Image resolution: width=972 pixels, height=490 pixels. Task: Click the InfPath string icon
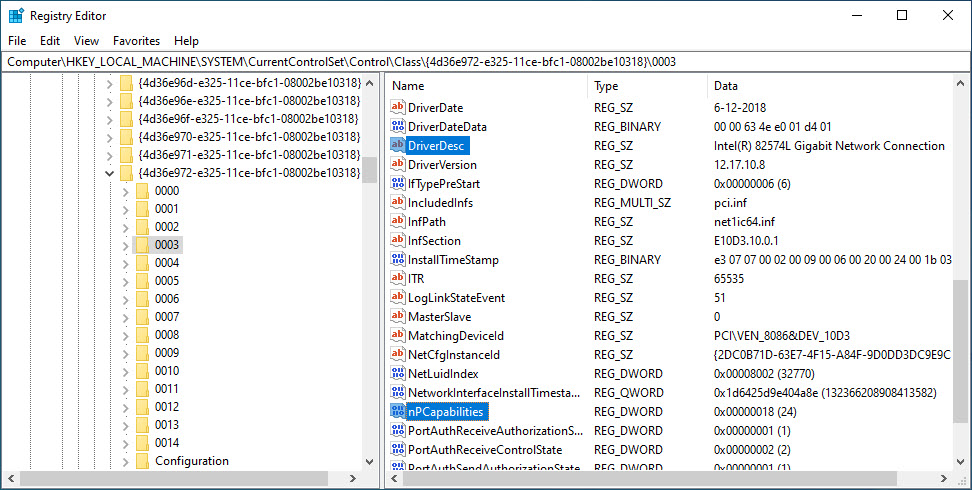pos(397,221)
